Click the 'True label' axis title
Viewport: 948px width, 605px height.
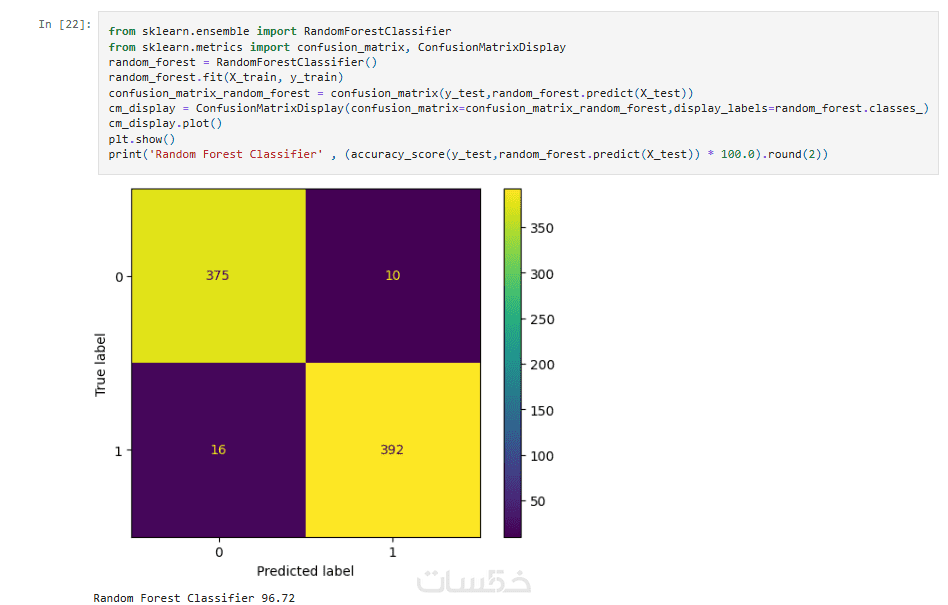coord(100,364)
